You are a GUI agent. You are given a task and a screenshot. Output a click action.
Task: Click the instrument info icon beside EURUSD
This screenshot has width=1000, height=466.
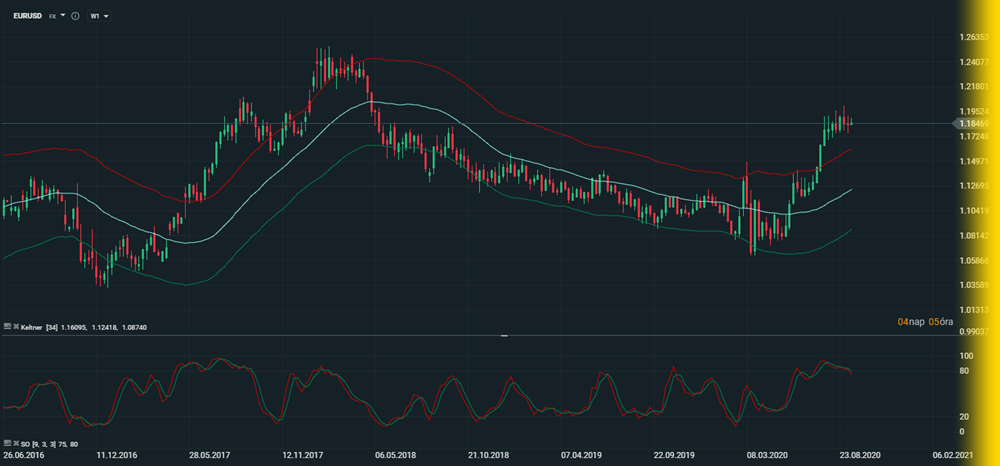point(75,16)
